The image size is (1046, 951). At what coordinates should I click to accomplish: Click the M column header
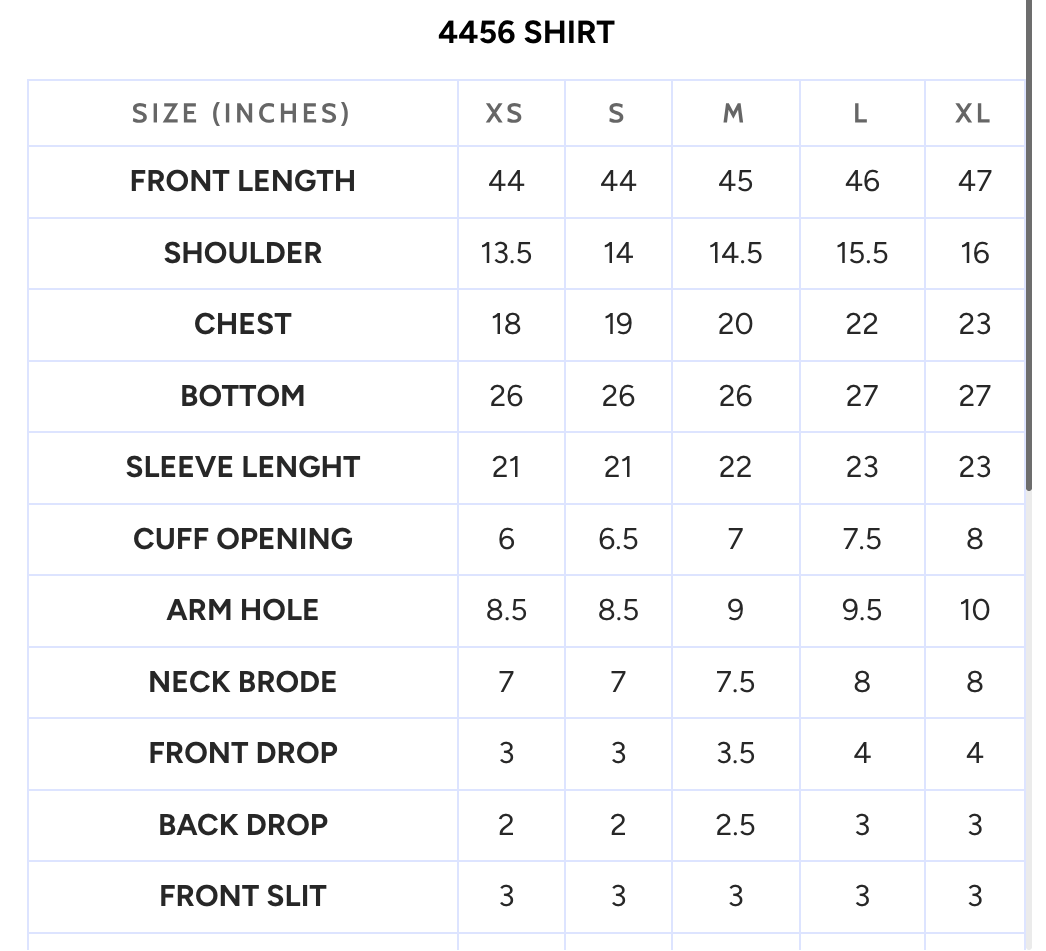point(735,113)
